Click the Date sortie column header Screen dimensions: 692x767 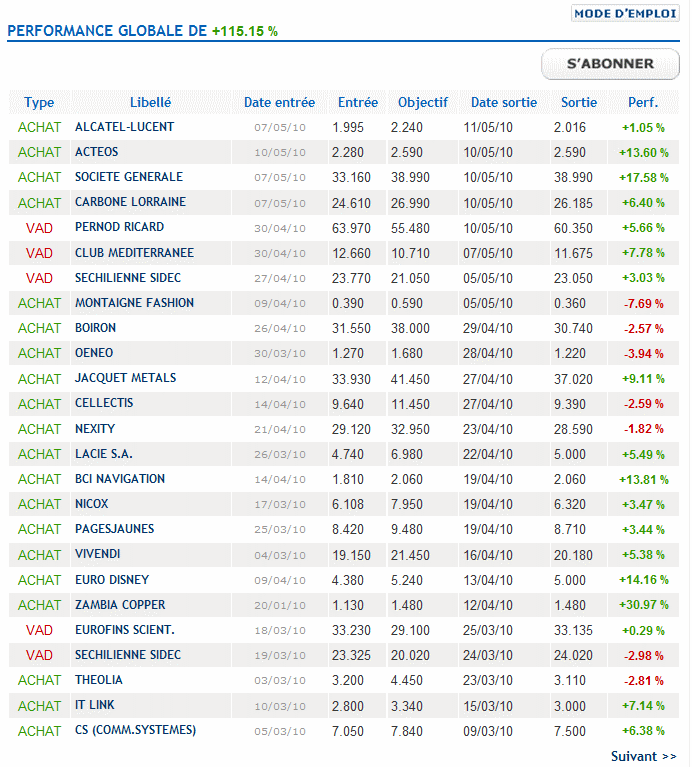pyautogui.click(x=504, y=102)
